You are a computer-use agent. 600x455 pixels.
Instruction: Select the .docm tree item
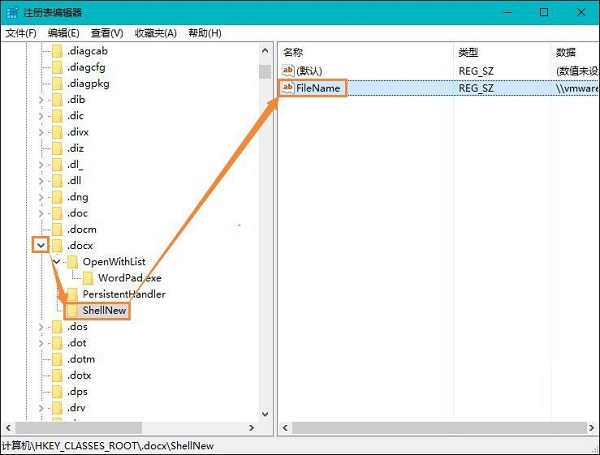pyautogui.click(x=84, y=229)
